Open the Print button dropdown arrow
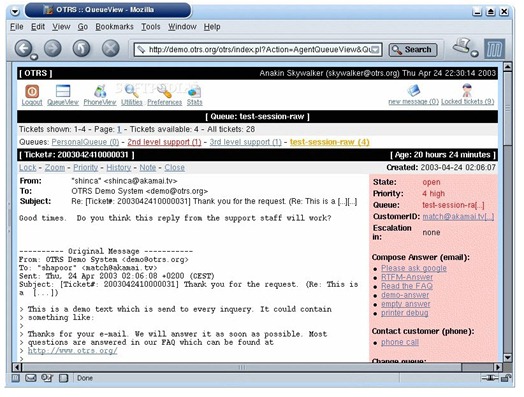The height and width of the screenshot is (397, 524). (x=475, y=53)
